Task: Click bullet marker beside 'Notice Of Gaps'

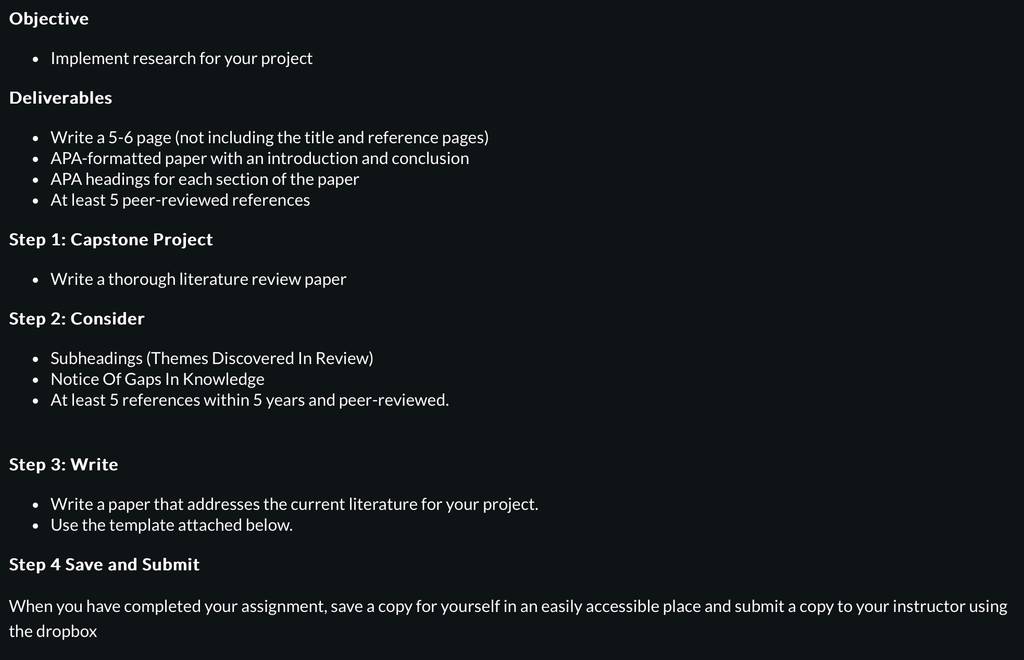Action: (x=36, y=380)
